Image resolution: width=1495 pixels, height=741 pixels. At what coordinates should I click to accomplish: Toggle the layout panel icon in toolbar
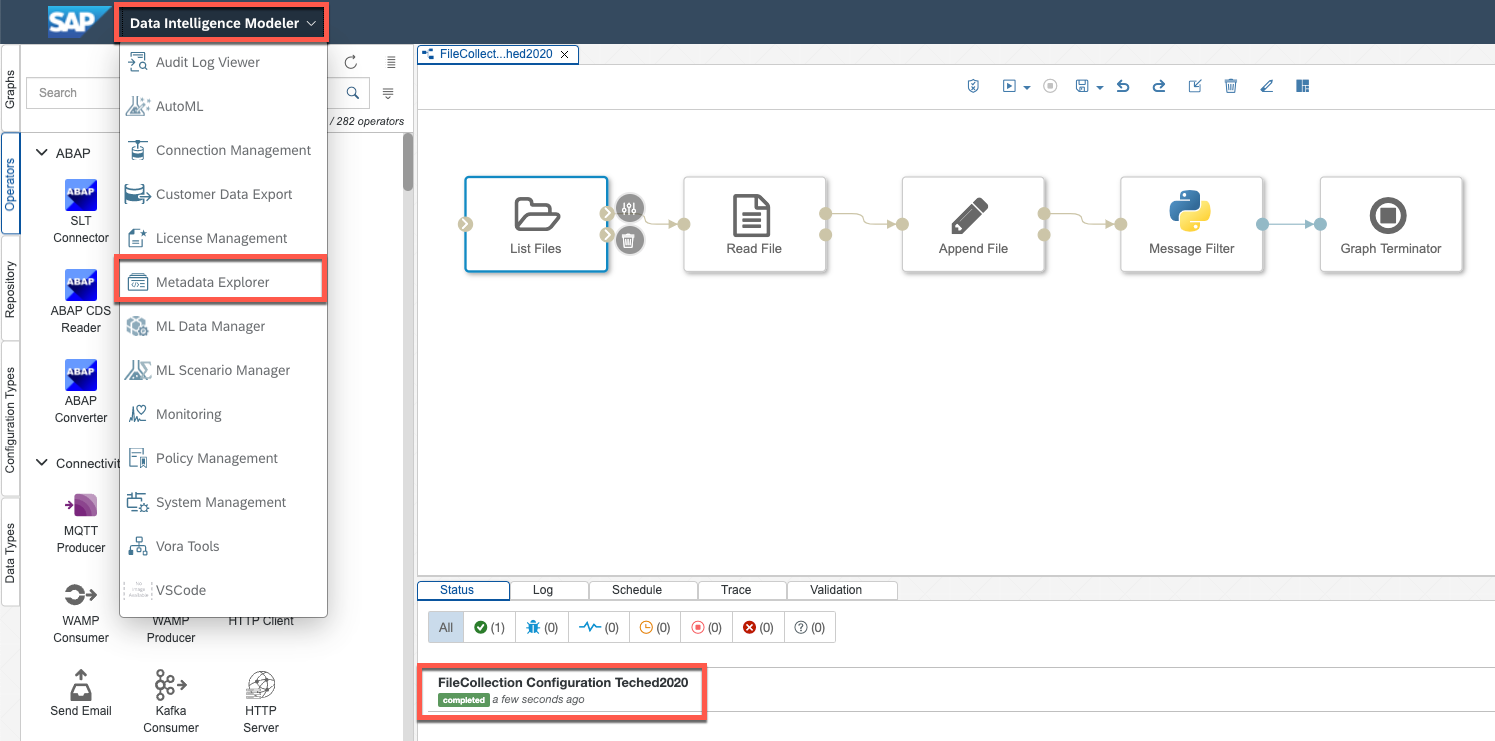coord(1303,87)
